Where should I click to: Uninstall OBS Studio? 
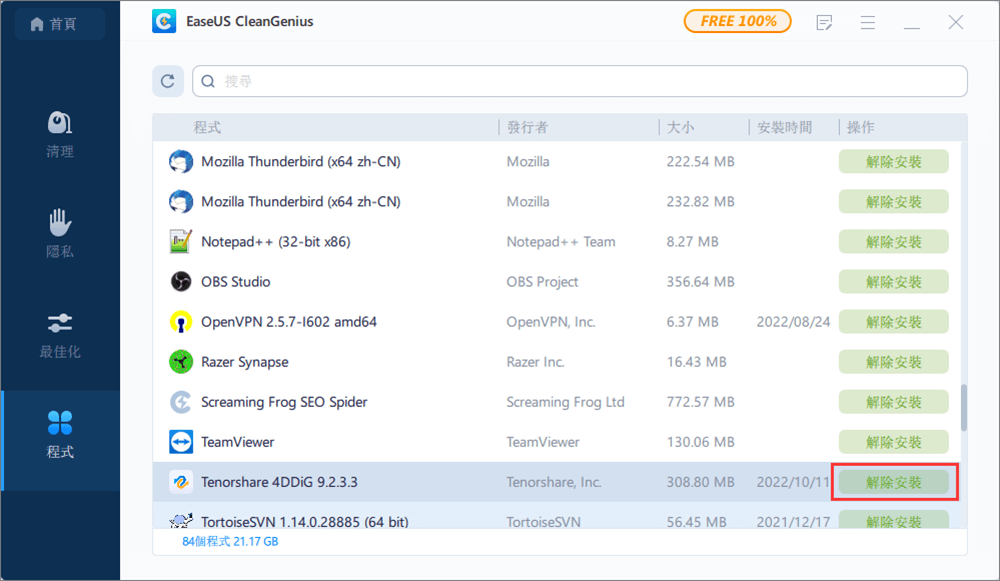click(x=893, y=281)
